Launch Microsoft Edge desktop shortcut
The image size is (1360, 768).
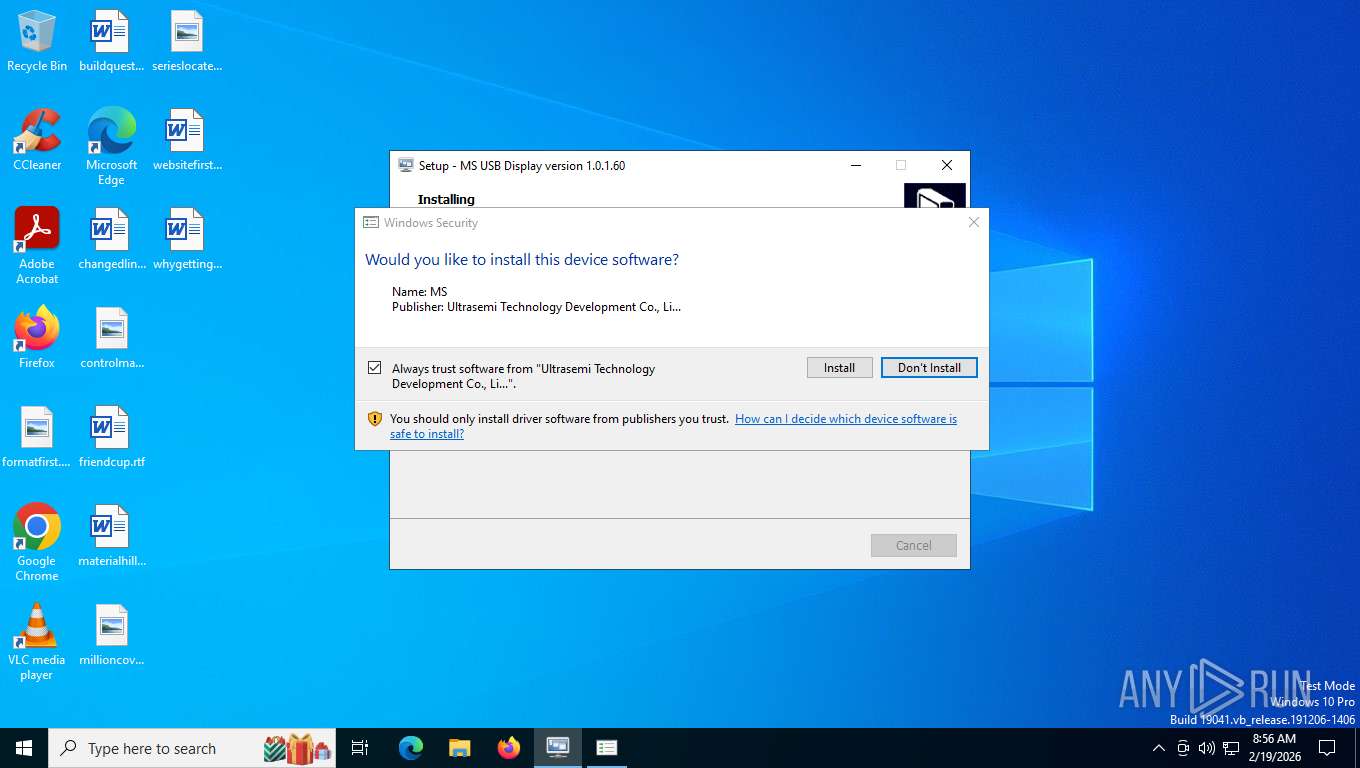coord(111,146)
